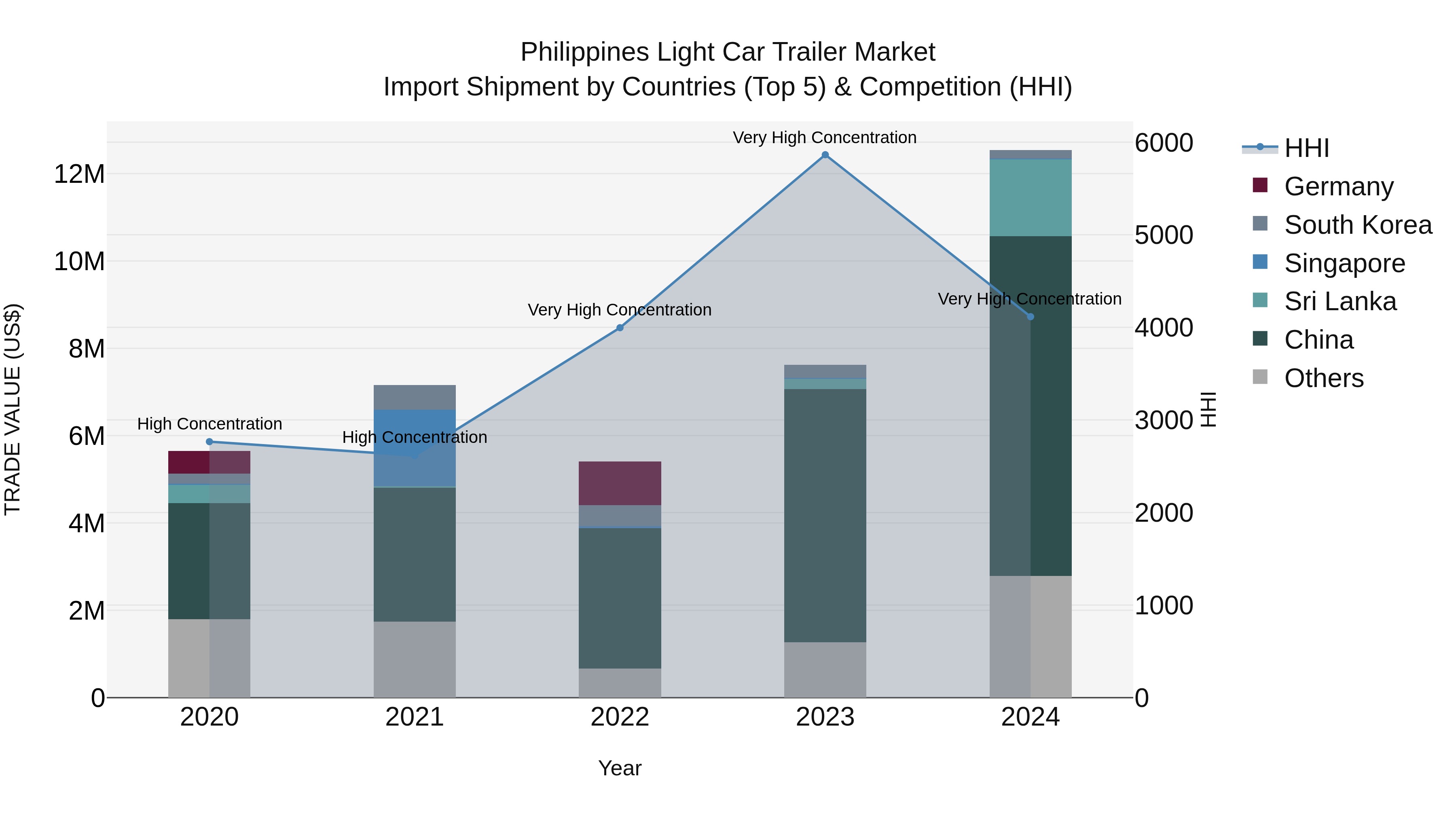The image size is (1456, 819).
Task: Select the Sri Lanka bar segment in 2024
Action: coord(1030,198)
